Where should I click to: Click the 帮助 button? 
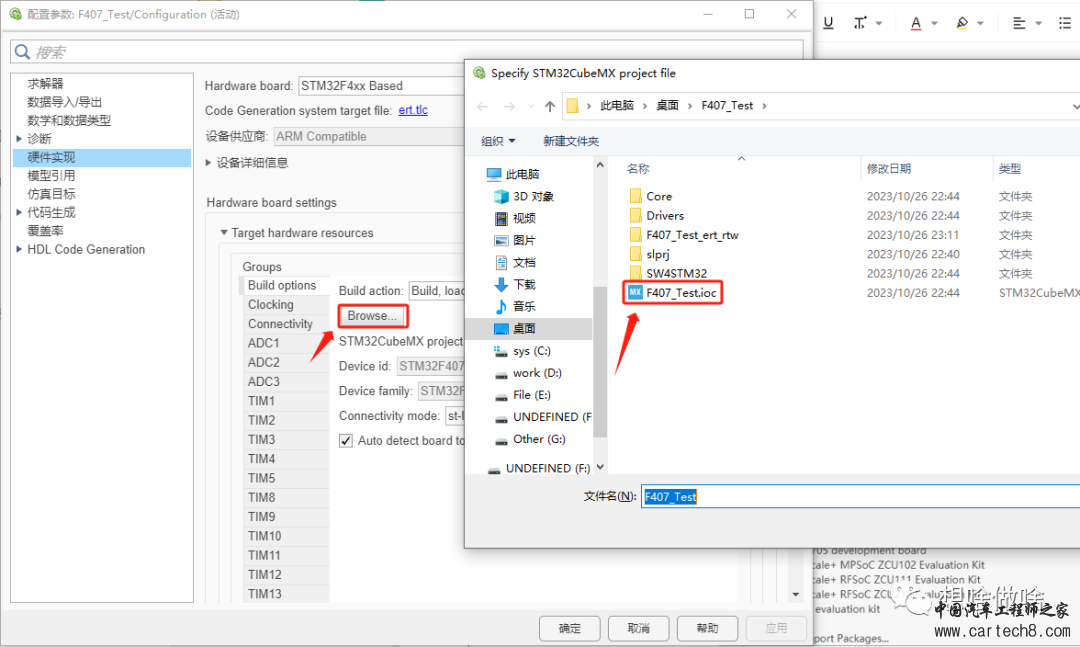tap(707, 628)
